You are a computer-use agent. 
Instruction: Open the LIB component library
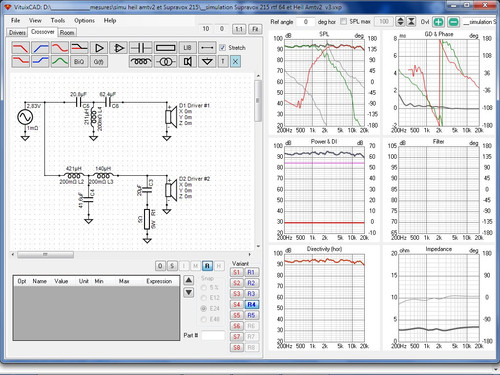(x=188, y=48)
